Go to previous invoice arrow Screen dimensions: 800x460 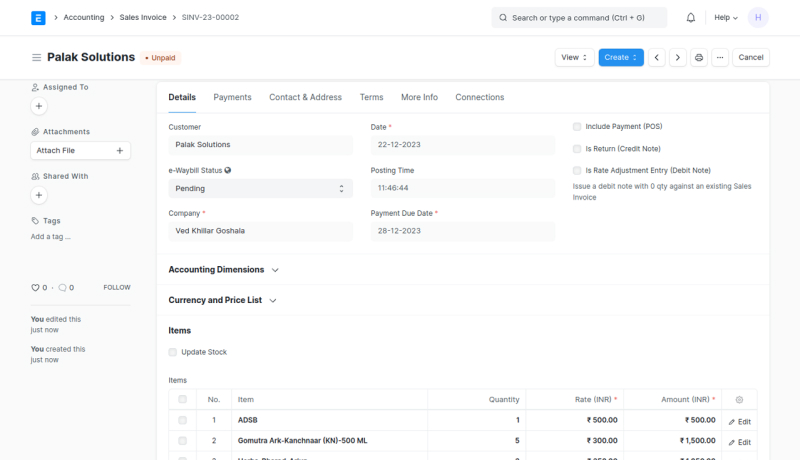click(x=657, y=58)
